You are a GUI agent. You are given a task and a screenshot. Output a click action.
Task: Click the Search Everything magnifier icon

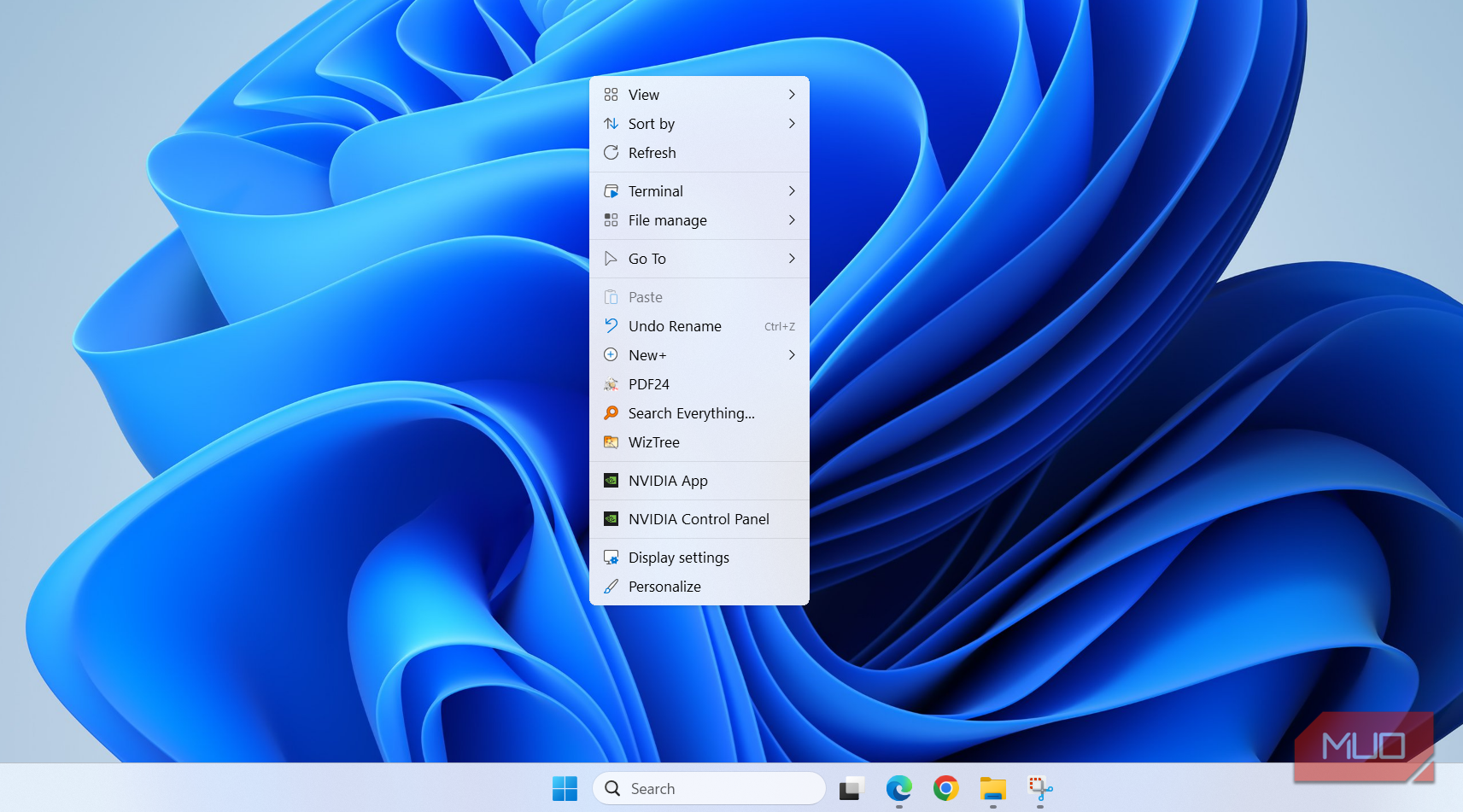pyautogui.click(x=611, y=413)
